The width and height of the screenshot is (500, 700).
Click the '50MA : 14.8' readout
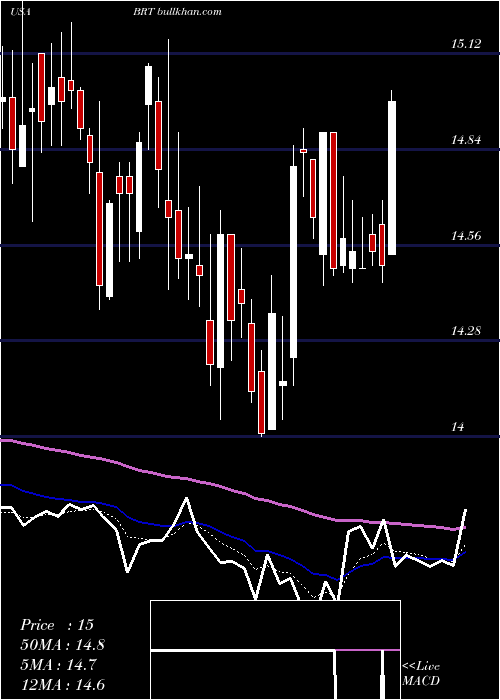click(63, 645)
